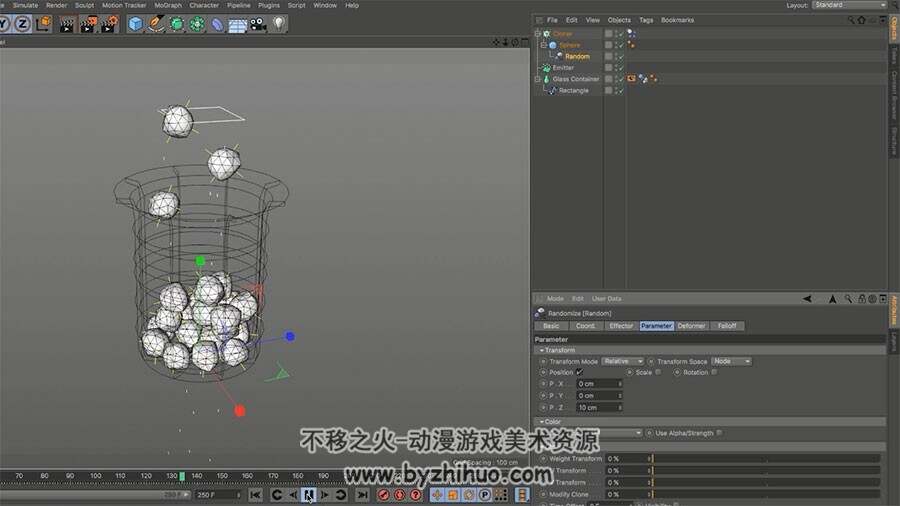Go to the timeline start
The image size is (900, 506).
point(255,495)
